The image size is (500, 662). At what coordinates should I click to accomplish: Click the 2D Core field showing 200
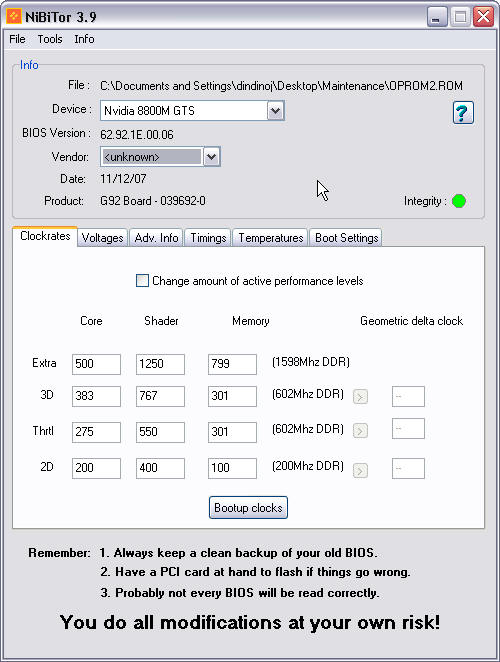[x=96, y=468]
